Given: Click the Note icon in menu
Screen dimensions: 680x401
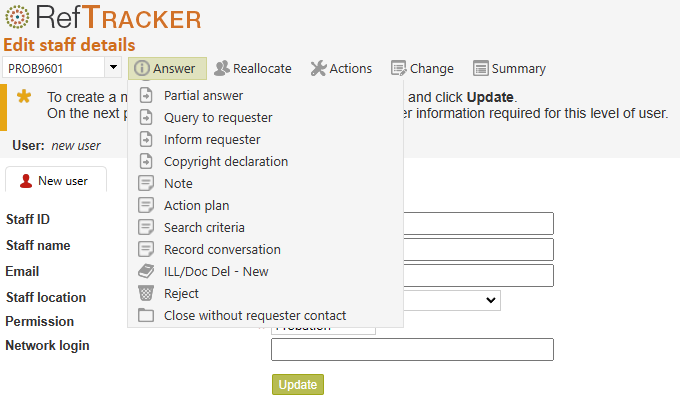Looking at the screenshot, I should [x=146, y=183].
